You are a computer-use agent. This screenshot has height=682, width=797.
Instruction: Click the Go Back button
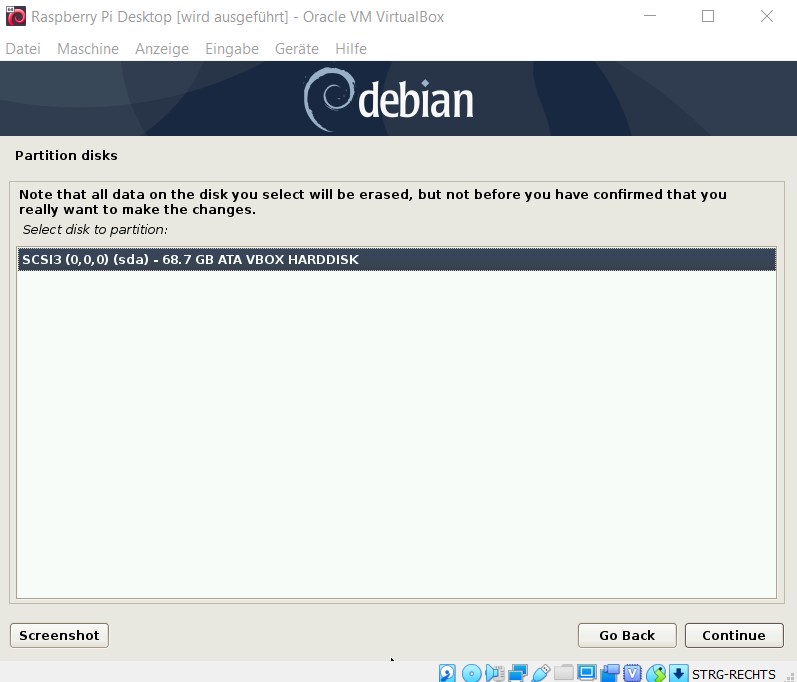pyautogui.click(x=627, y=635)
